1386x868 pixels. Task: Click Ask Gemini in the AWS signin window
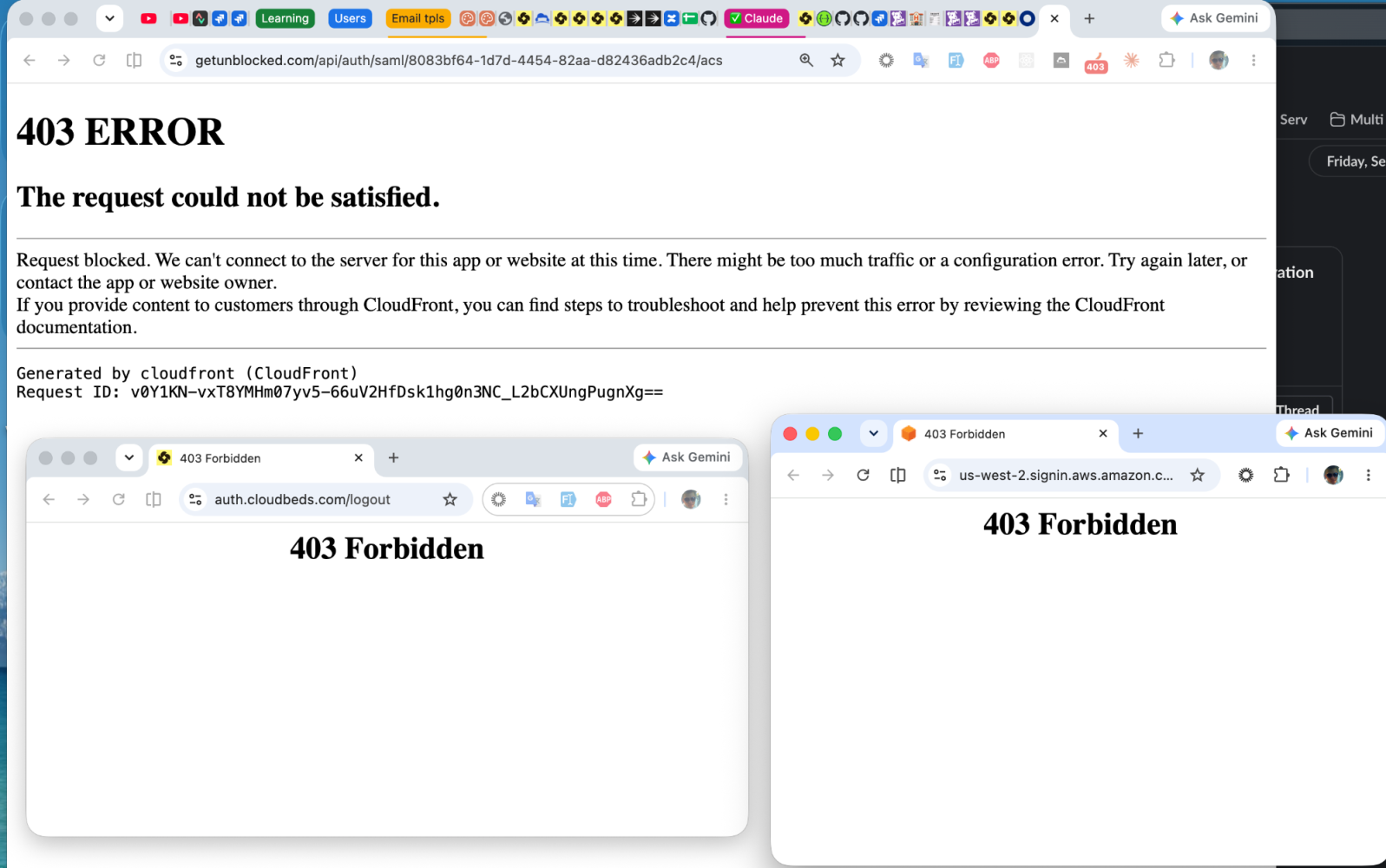[1330, 433]
